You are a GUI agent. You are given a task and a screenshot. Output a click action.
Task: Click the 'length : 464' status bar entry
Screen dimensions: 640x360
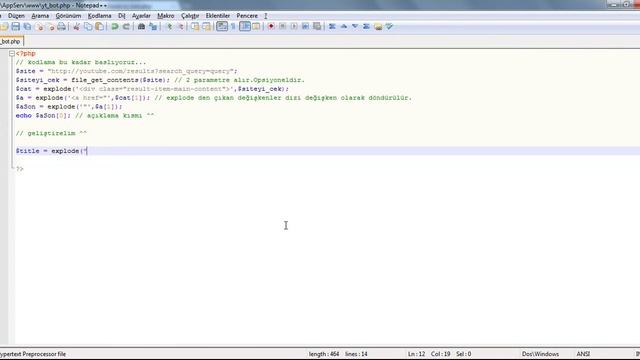coord(324,354)
